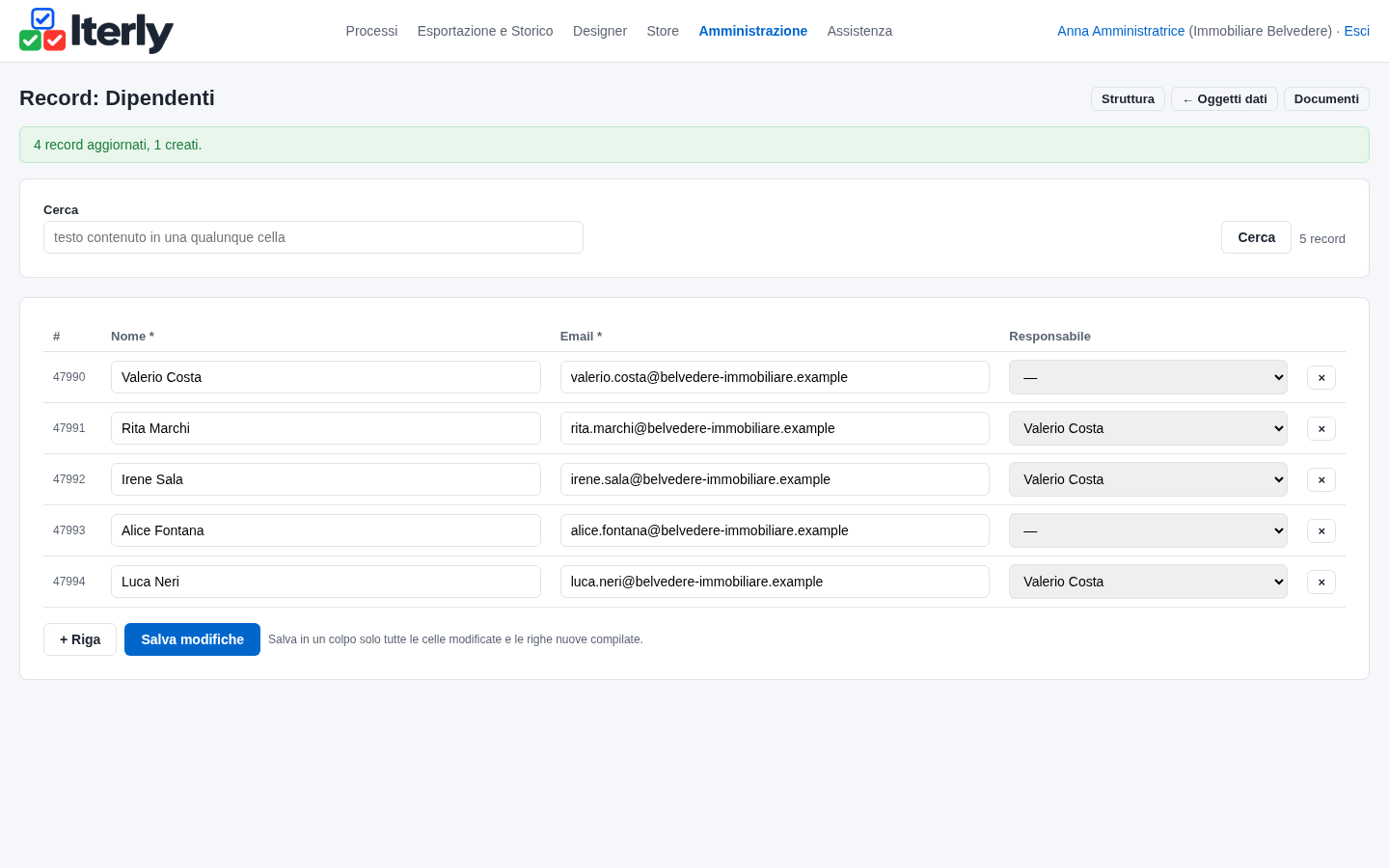Click the Iterly logo
1389x868 pixels.
pos(96,31)
